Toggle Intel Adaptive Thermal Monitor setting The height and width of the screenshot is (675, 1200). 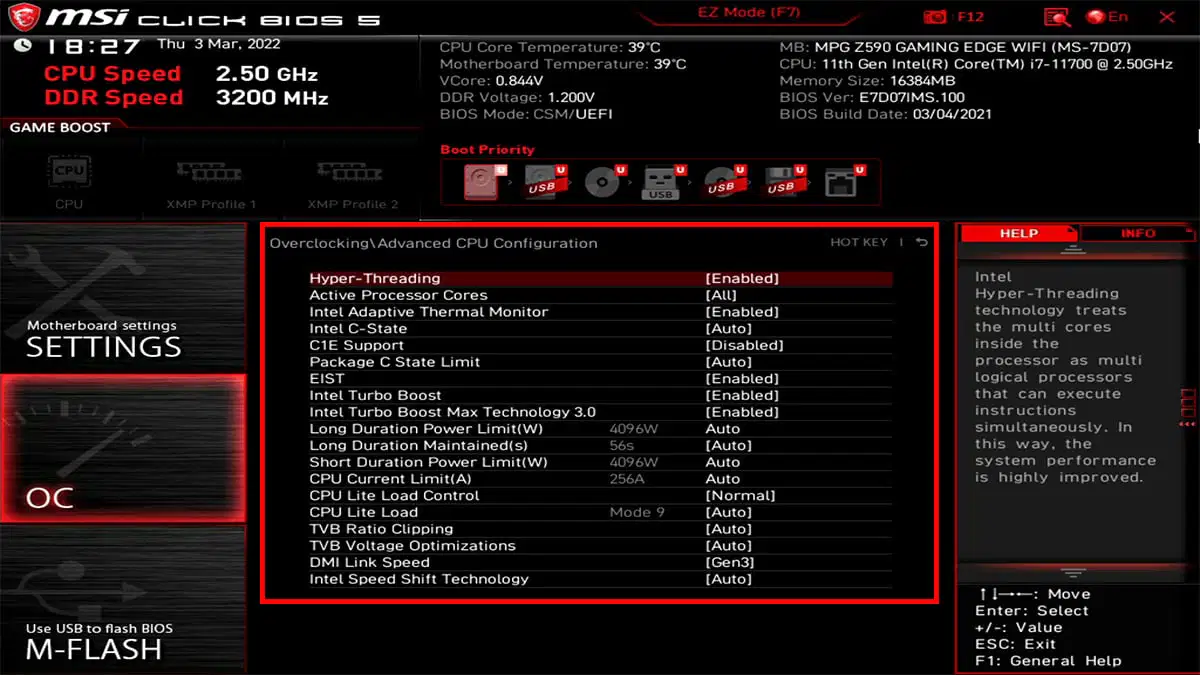pyautogui.click(x=600, y=312)
